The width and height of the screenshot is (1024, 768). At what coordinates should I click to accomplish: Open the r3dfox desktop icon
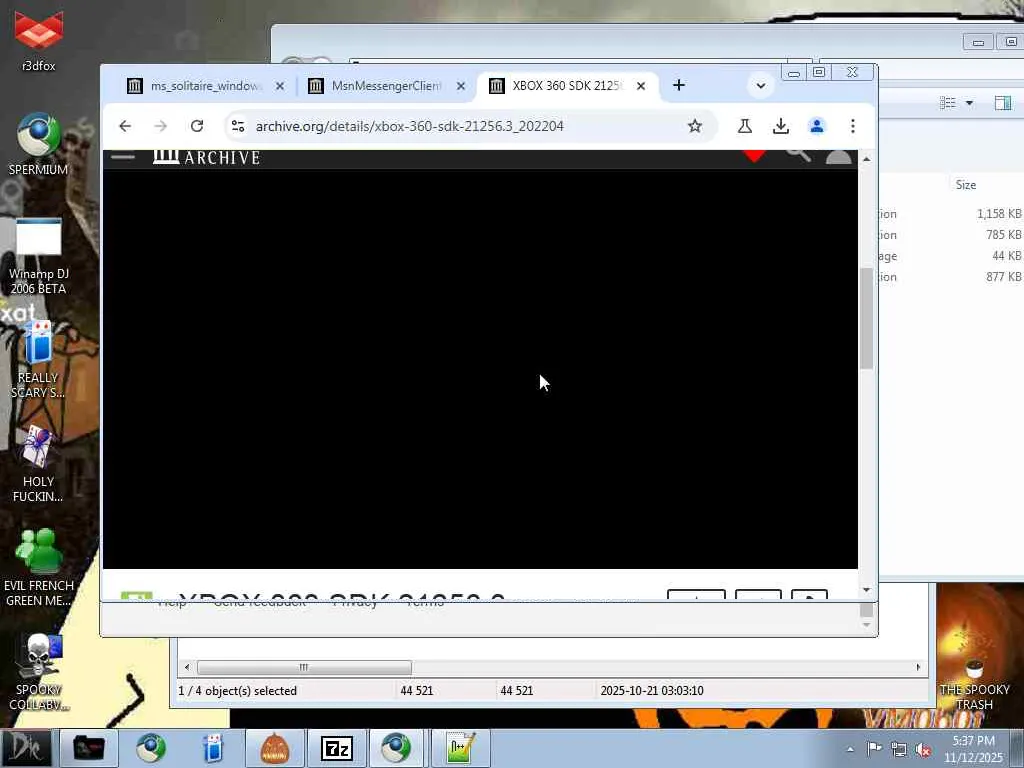(x=39, y=38)
